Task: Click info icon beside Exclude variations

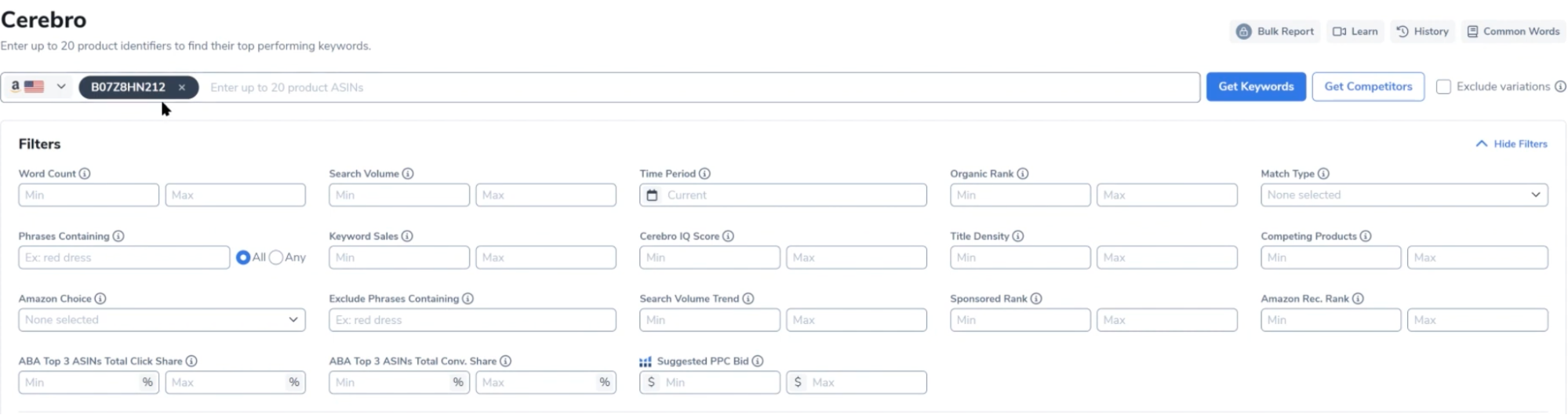Action: pos(1560,86)
